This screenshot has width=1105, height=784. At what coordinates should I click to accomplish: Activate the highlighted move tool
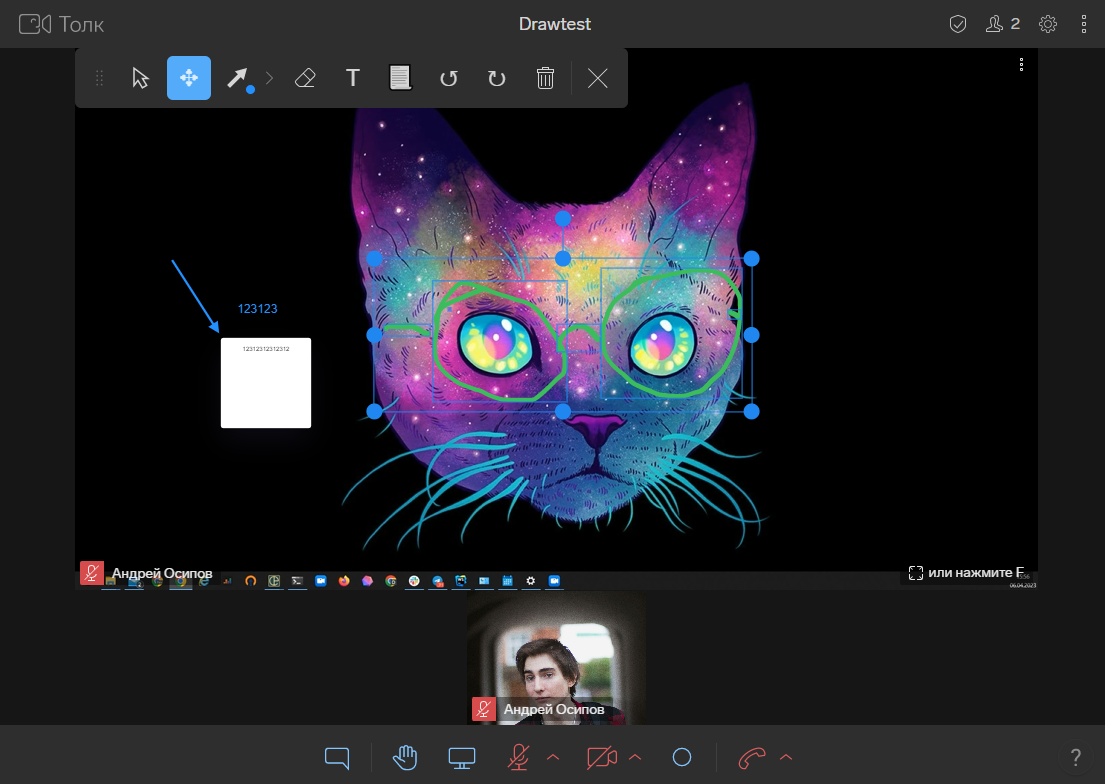coord(189,78)
